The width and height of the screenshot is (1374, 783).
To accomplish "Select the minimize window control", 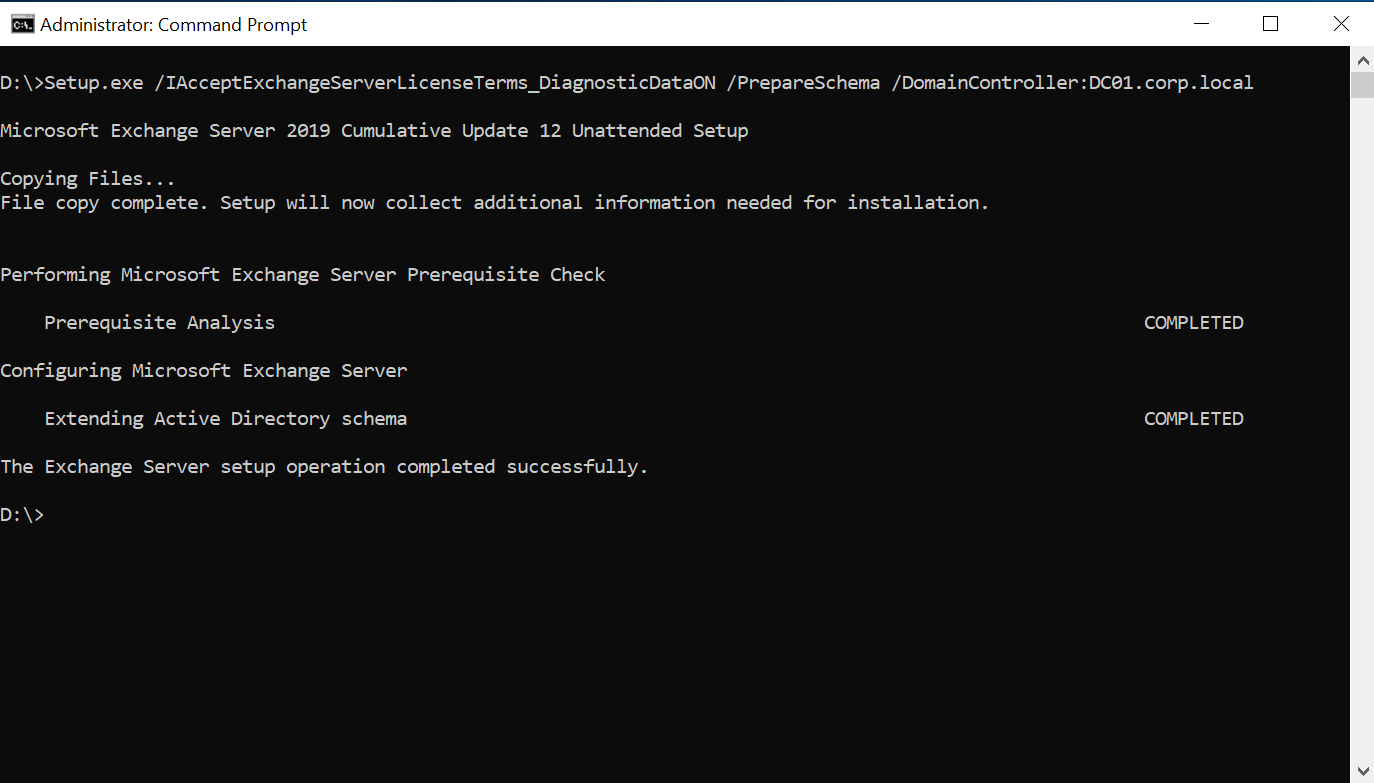I will point(1201,23).
